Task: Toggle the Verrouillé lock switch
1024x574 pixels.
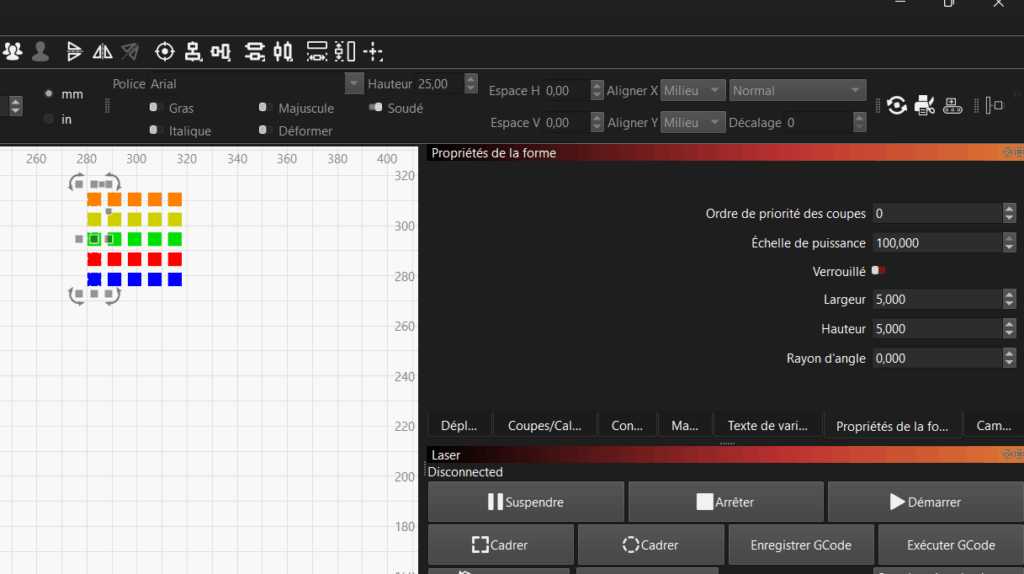Action: pyautogui.click(x=878, y=270)
